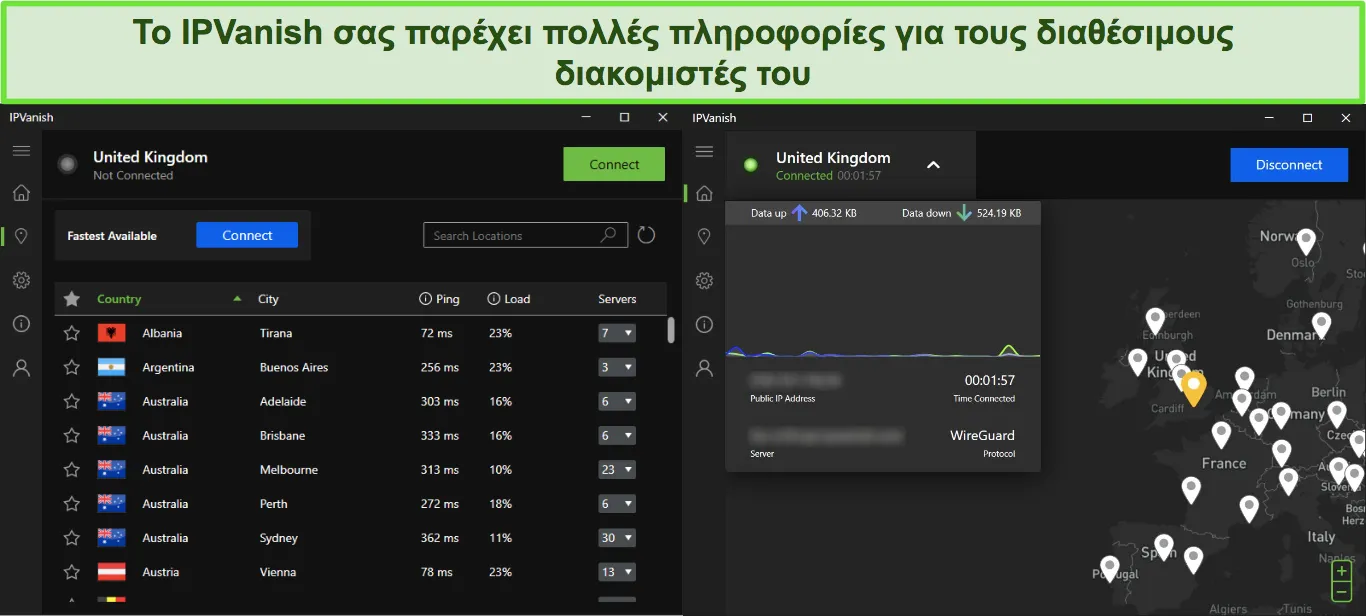Favorite Australia Melbourne with star
Viewport: 1366px width, 616px height.
click(x=71, y=469)
